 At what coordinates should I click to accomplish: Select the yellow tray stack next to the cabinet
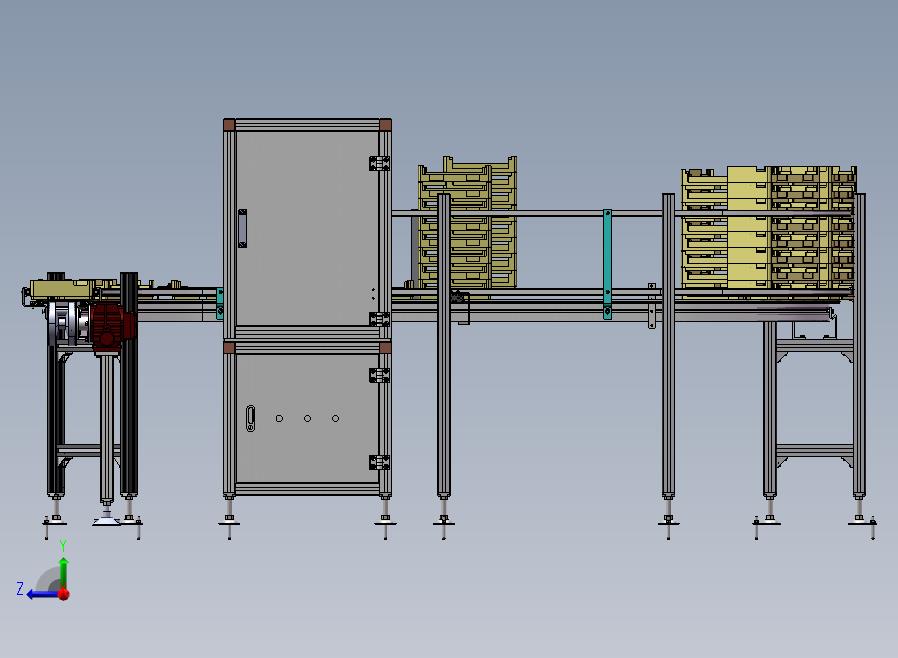coord(467,223)
